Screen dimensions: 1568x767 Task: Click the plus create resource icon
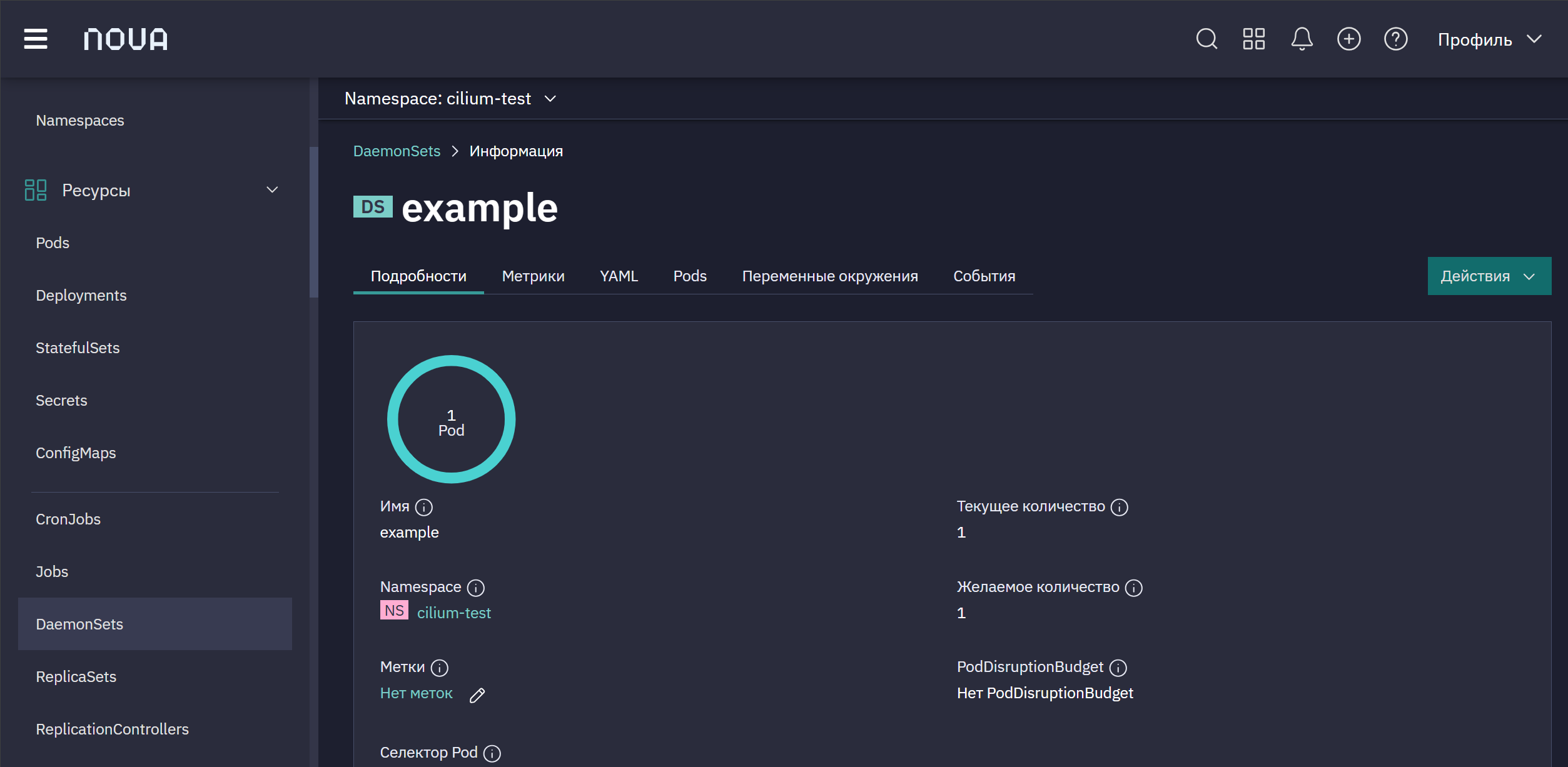[1348, 39]
